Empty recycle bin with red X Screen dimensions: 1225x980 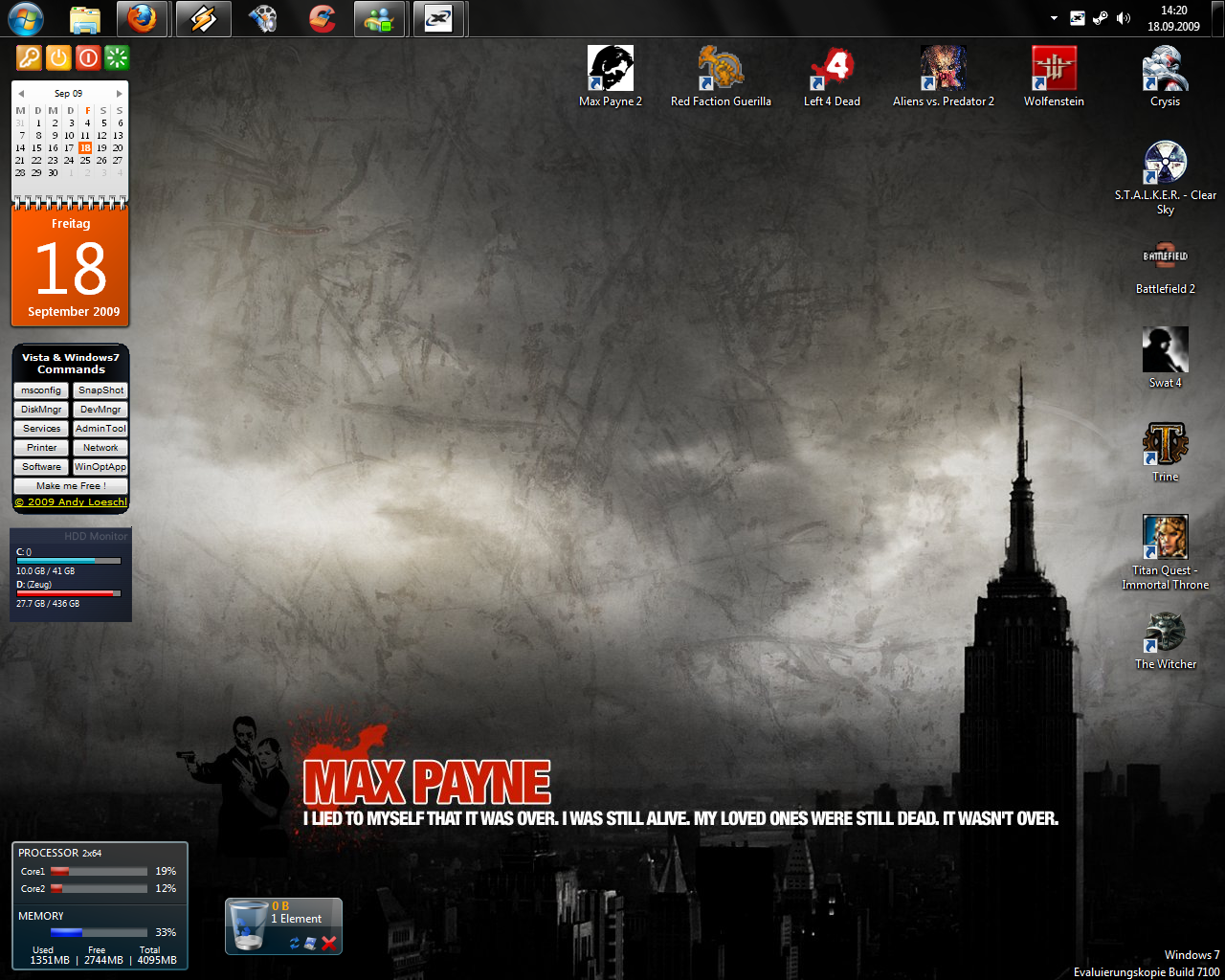(x=329, y=944)
